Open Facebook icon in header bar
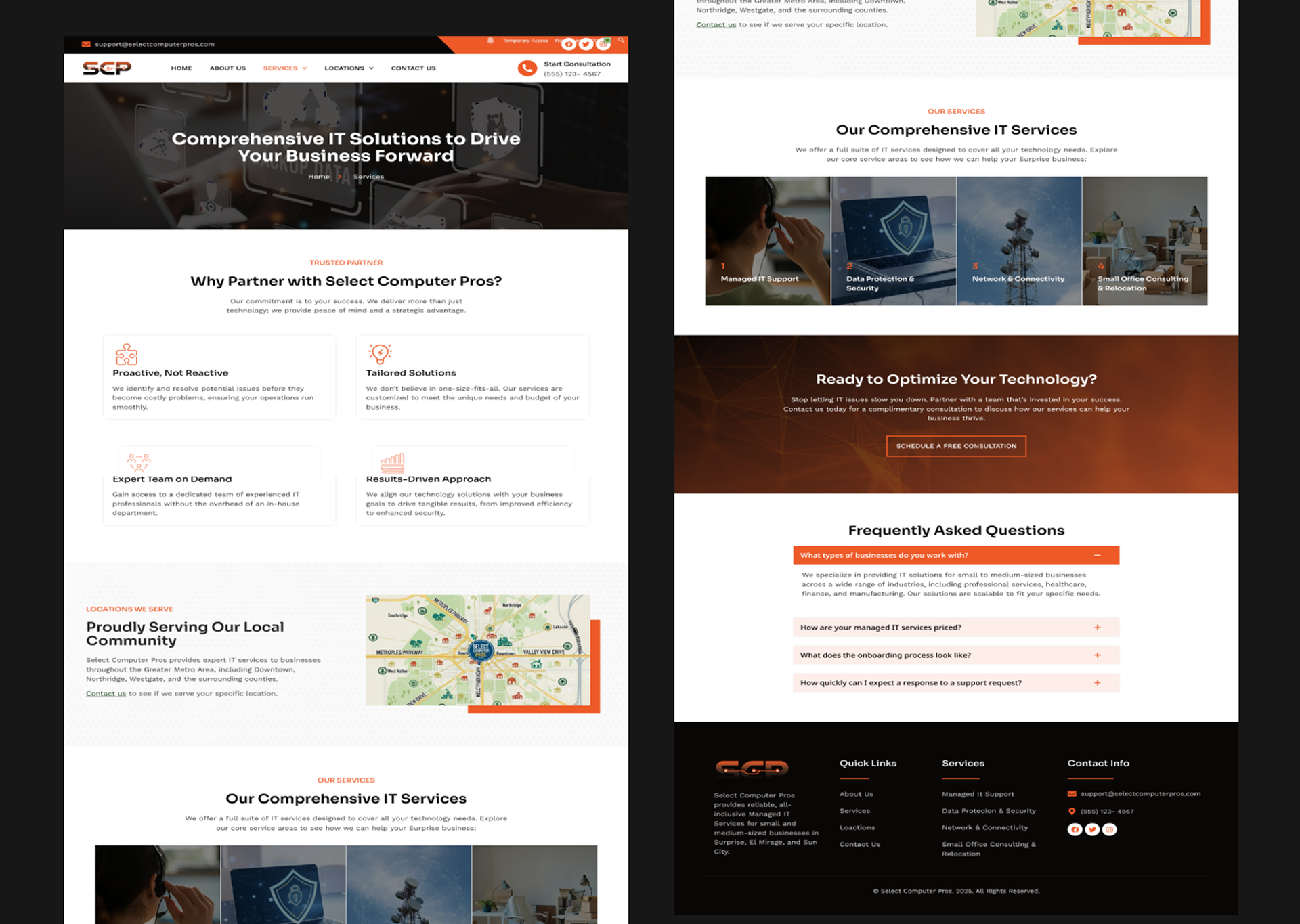The image size is (1300, 924). tap(569, 45)
